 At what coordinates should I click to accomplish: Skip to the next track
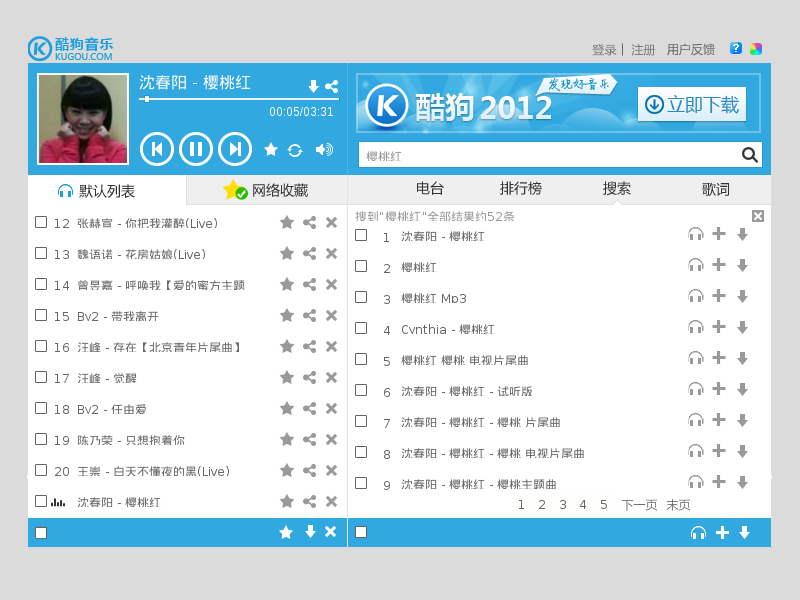[x=235, y=149]
